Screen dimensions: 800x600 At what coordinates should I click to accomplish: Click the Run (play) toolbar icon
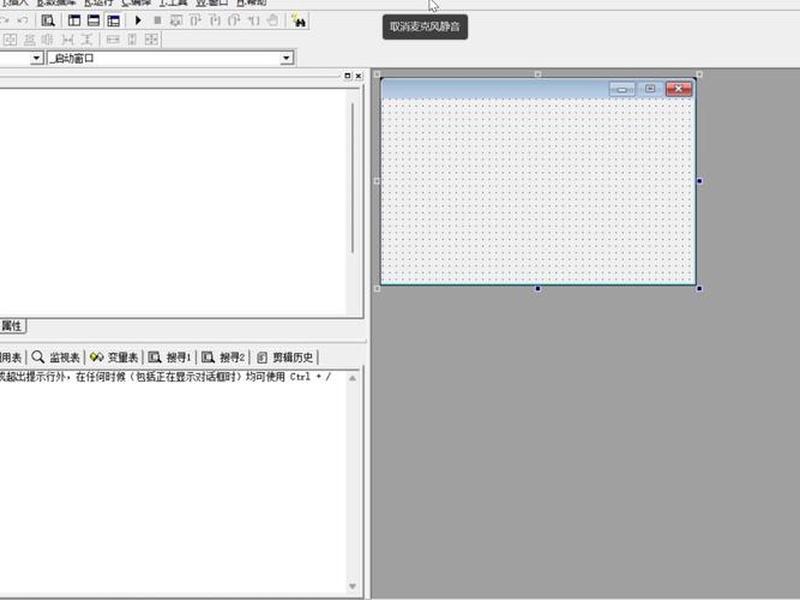pyautogui.click(x=138, y=21)
